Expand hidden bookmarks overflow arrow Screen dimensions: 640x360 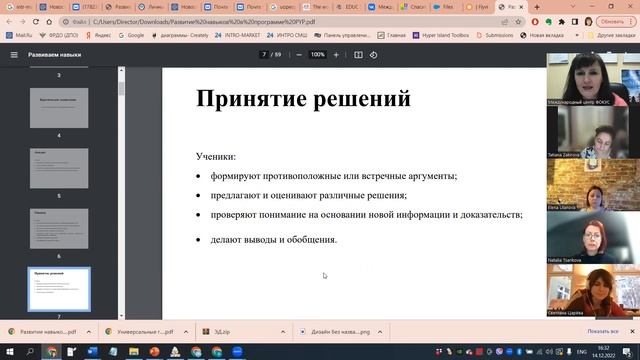(x=577, y=36)
